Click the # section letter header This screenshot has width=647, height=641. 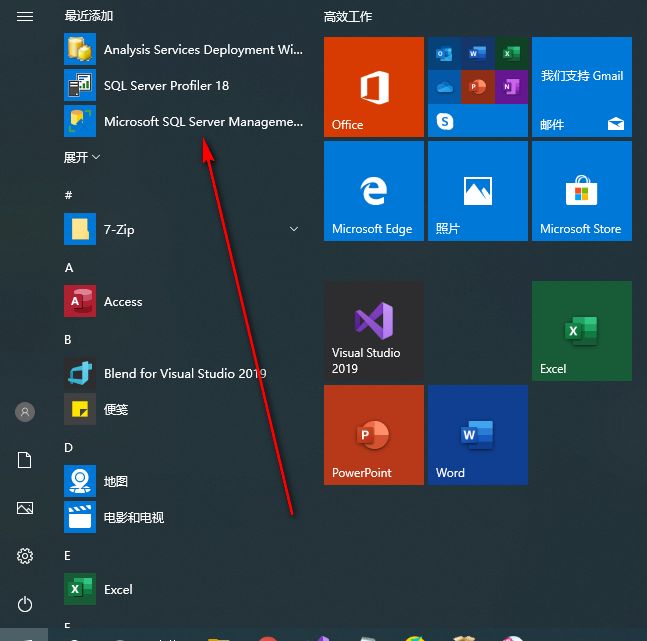(x=68, y=195)
